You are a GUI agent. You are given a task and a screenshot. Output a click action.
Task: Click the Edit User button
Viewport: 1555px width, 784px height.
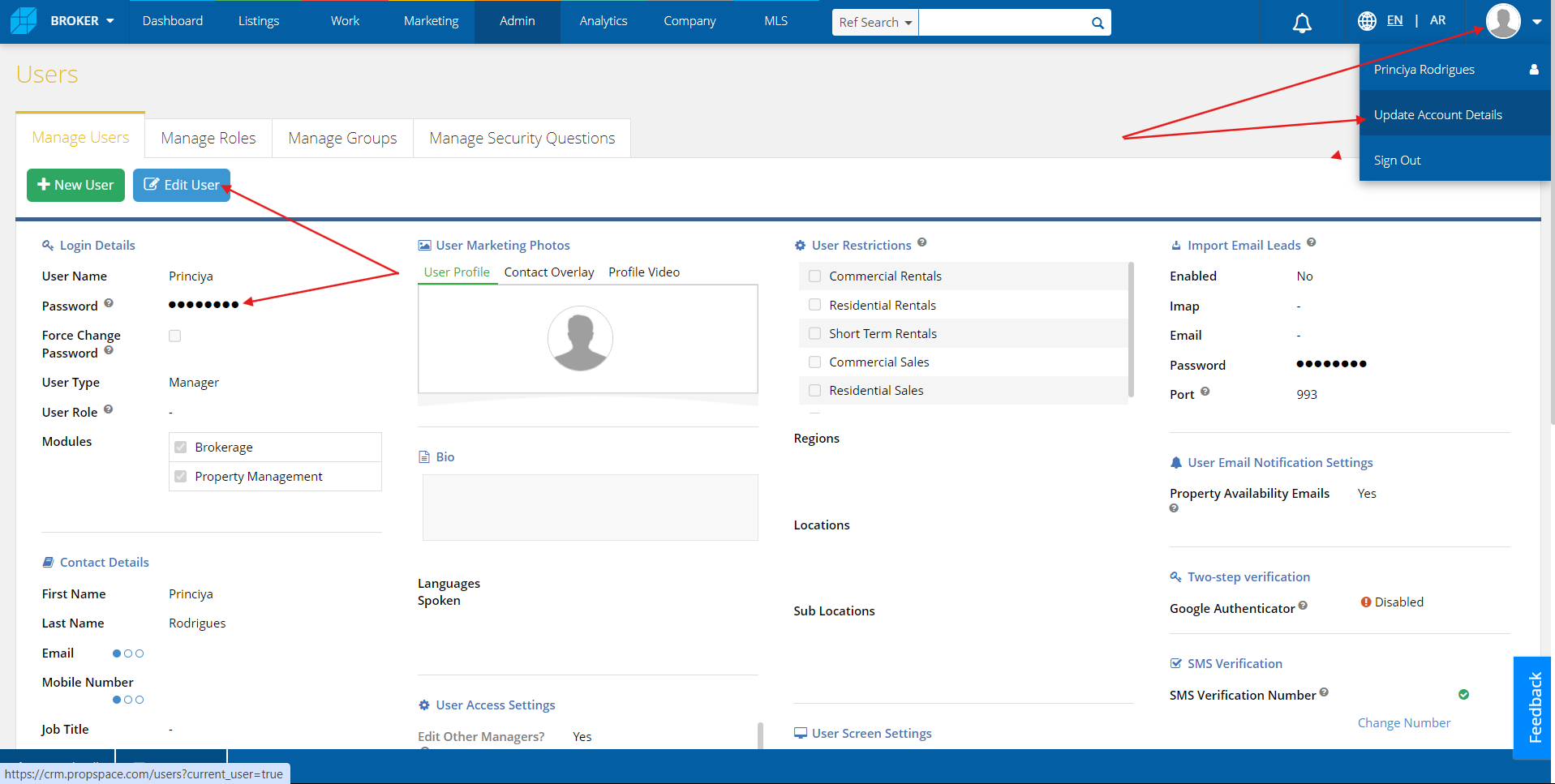(x=182, y=185)
